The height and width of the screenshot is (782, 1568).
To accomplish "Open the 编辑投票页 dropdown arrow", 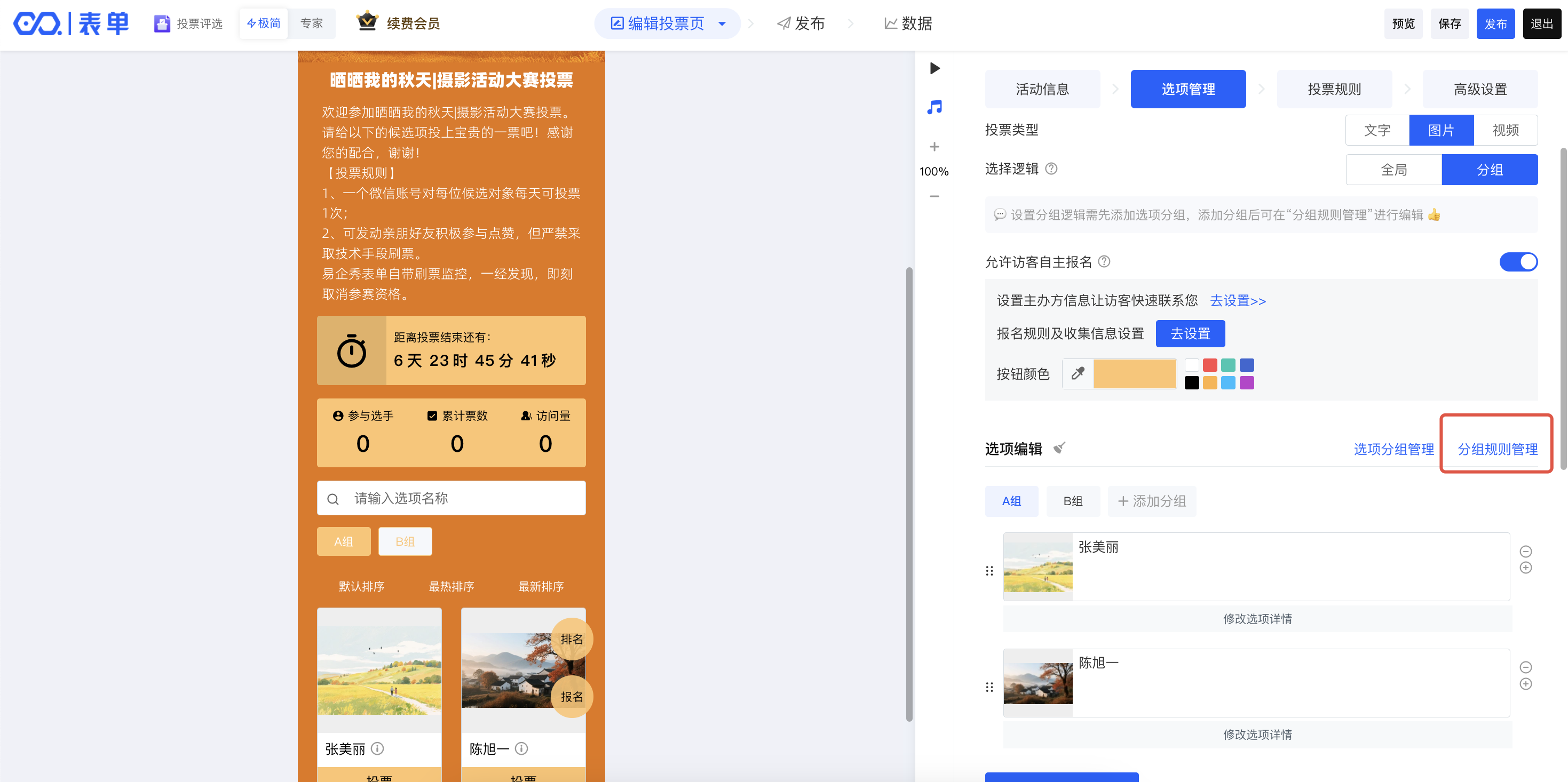I will tap(722, 23).
